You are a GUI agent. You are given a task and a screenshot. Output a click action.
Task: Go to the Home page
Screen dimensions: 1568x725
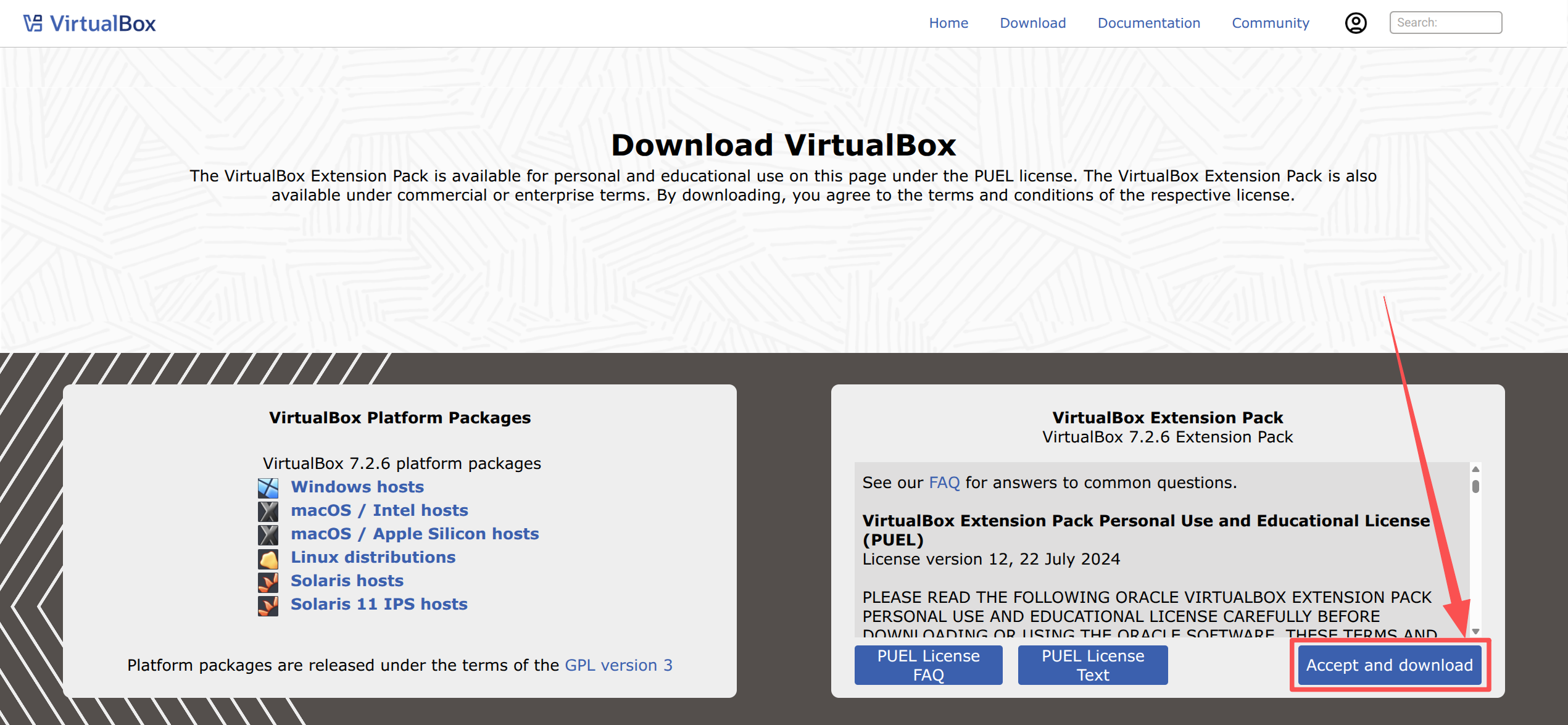948,23
